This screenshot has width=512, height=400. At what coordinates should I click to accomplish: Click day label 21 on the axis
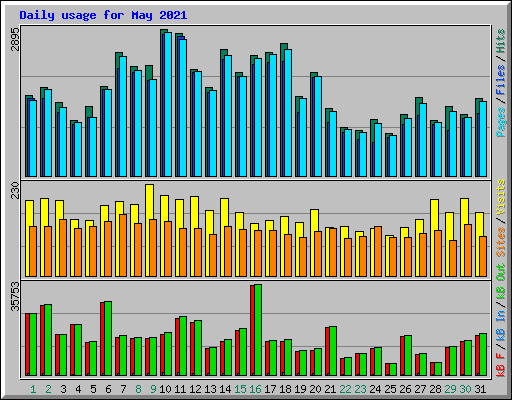[x=330, y=389]
